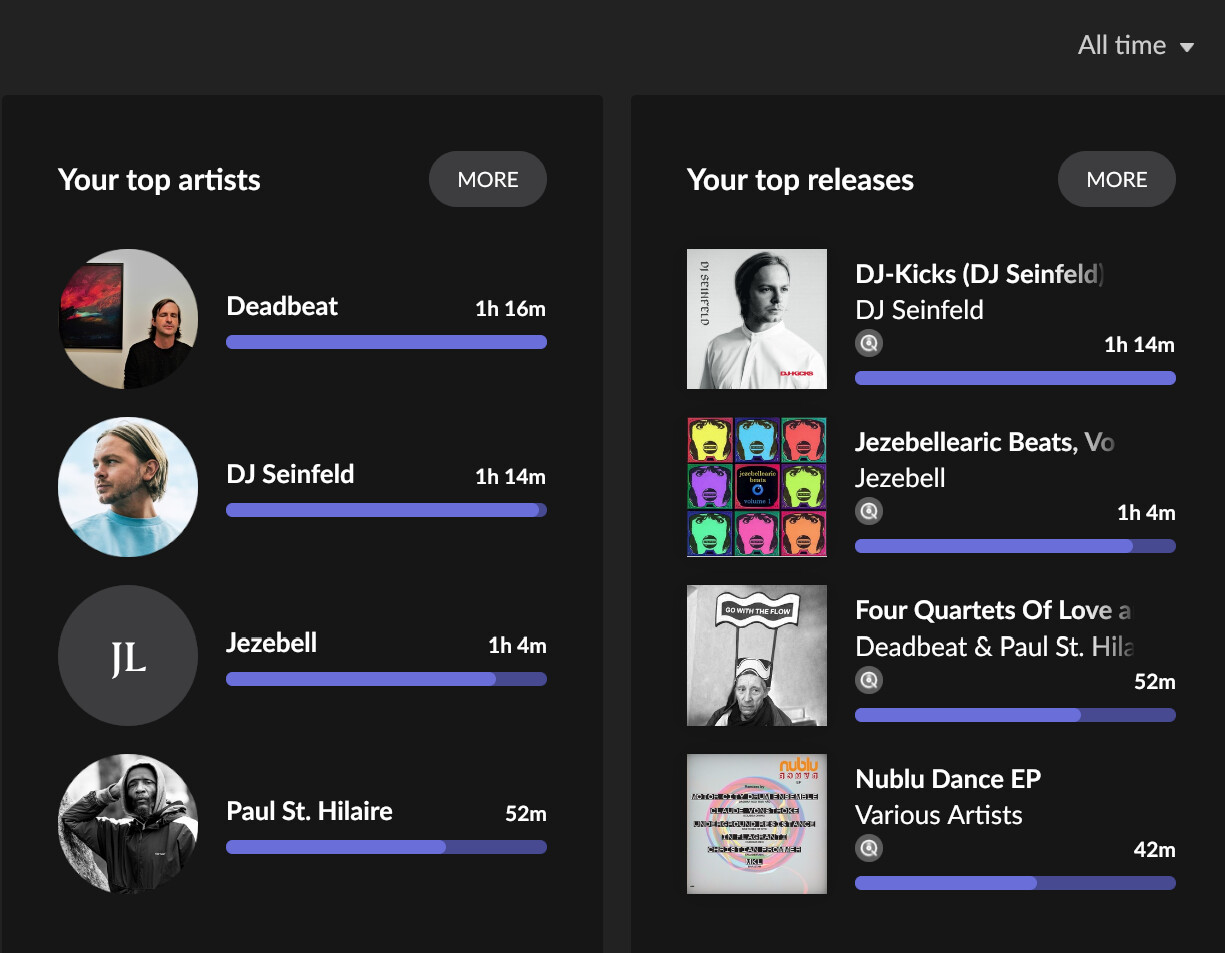Click MORE button for top releases
Screen dimensions: 1225x953
pos(1117,179)
